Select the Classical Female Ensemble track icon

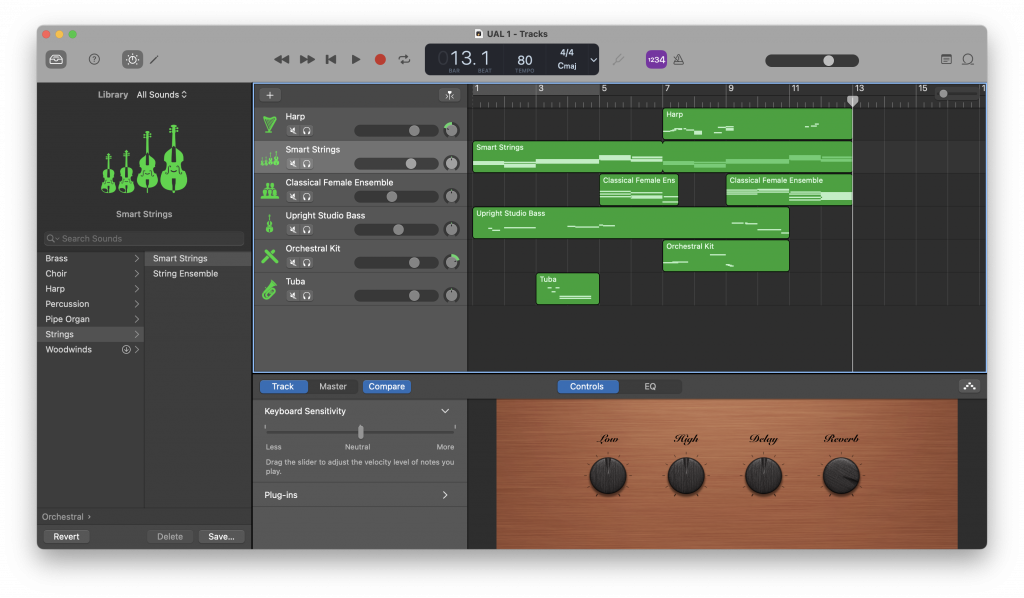point(270,191)
